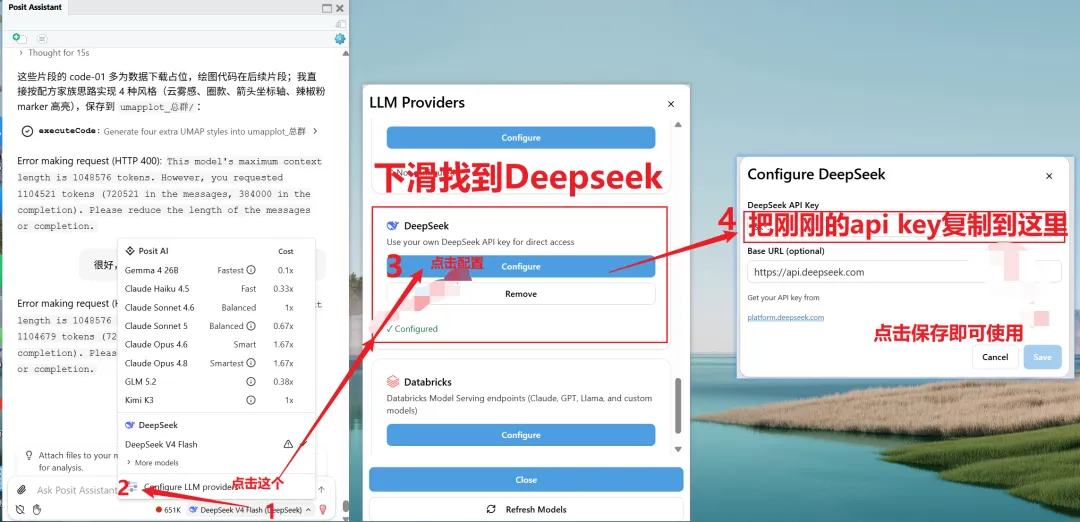Choose Claude Opus 4.6 from the model list

[216, 344]
